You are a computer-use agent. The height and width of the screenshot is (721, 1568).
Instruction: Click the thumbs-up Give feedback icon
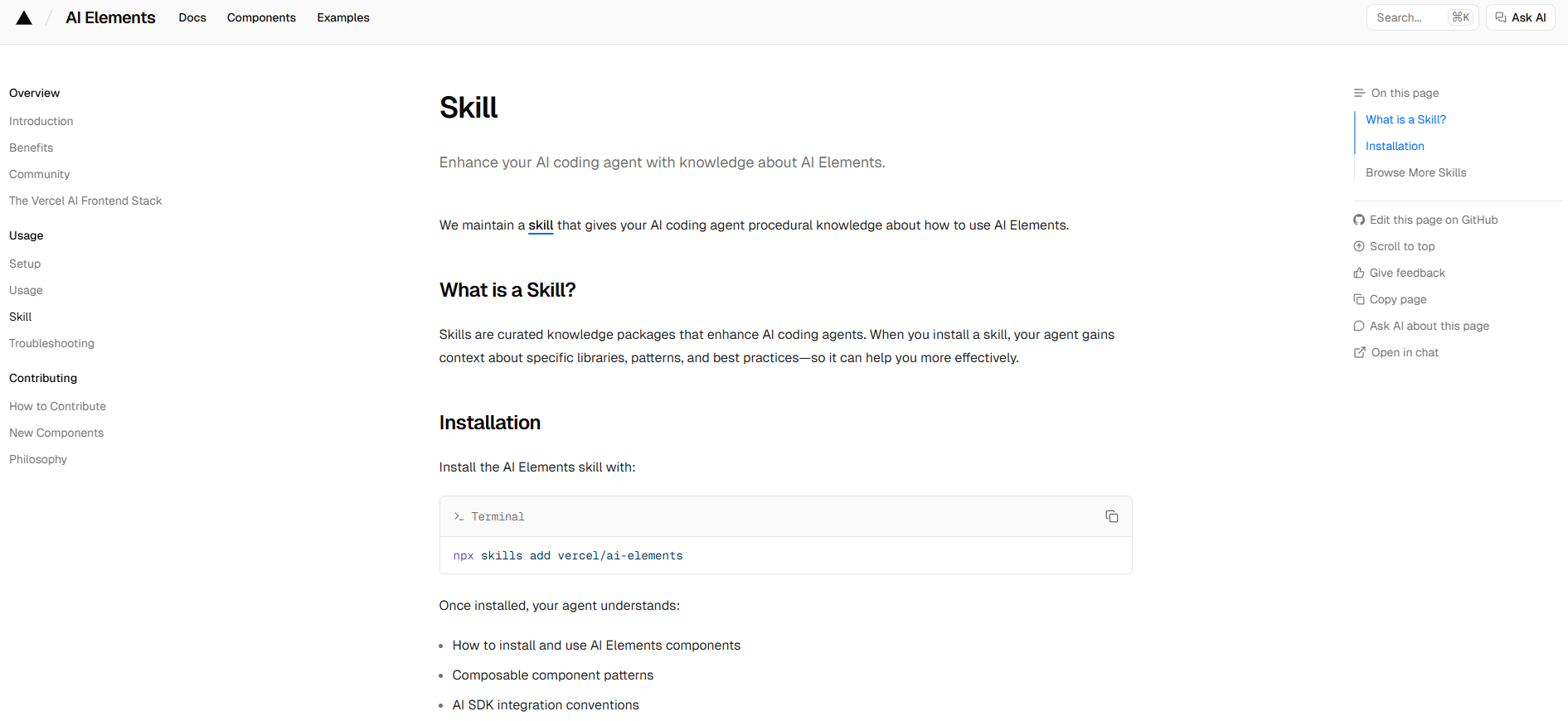click(1359, 273)
